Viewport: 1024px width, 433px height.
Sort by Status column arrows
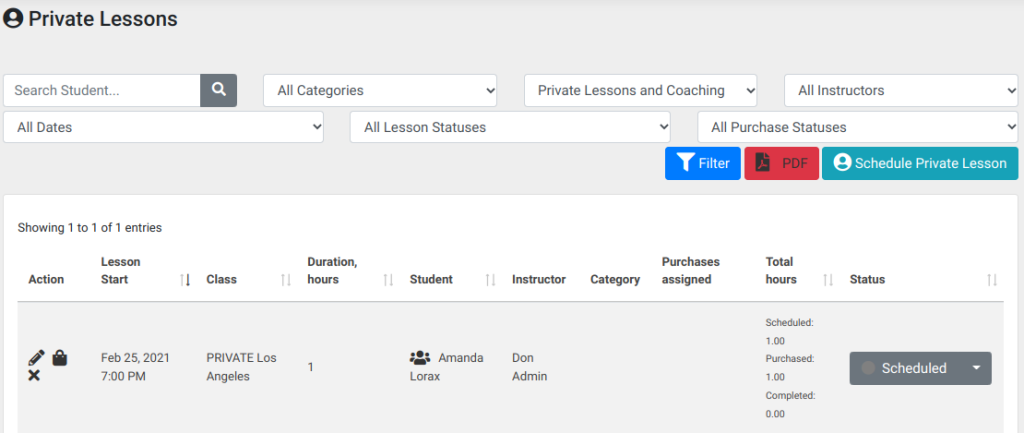tap(992, 280)
